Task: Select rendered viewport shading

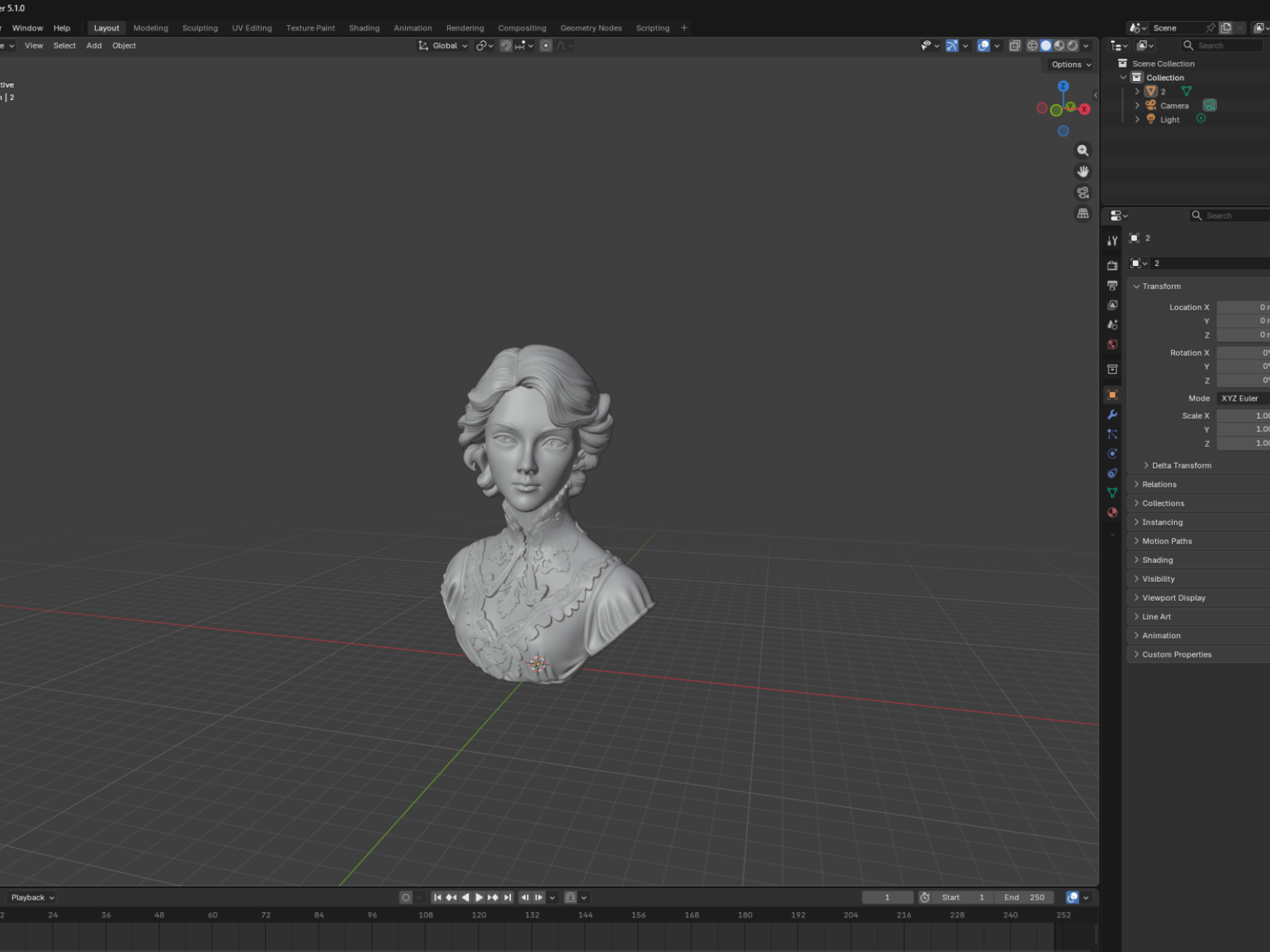Action: (x=1072, y=45)
